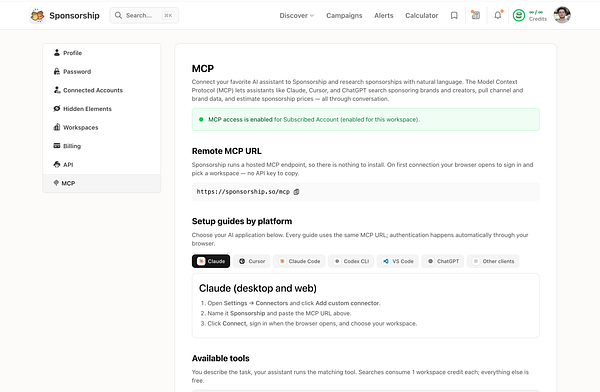Click the MCP sidebar diamond icon
This screenshot has height=392, width=600.
[x=56, y=183]
